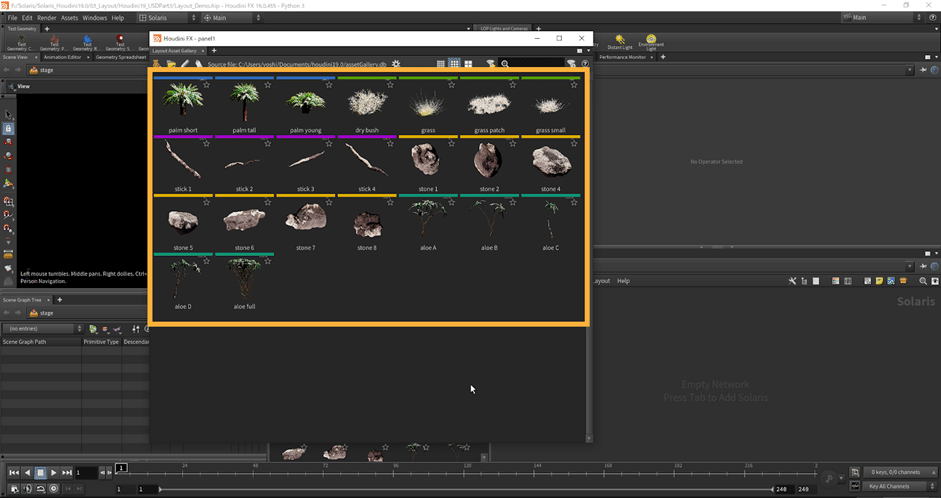Screen dimensions: 941x498
Task: Open the (no entries) dropdown in Scene Graph Tree
Action: [43, 329]
